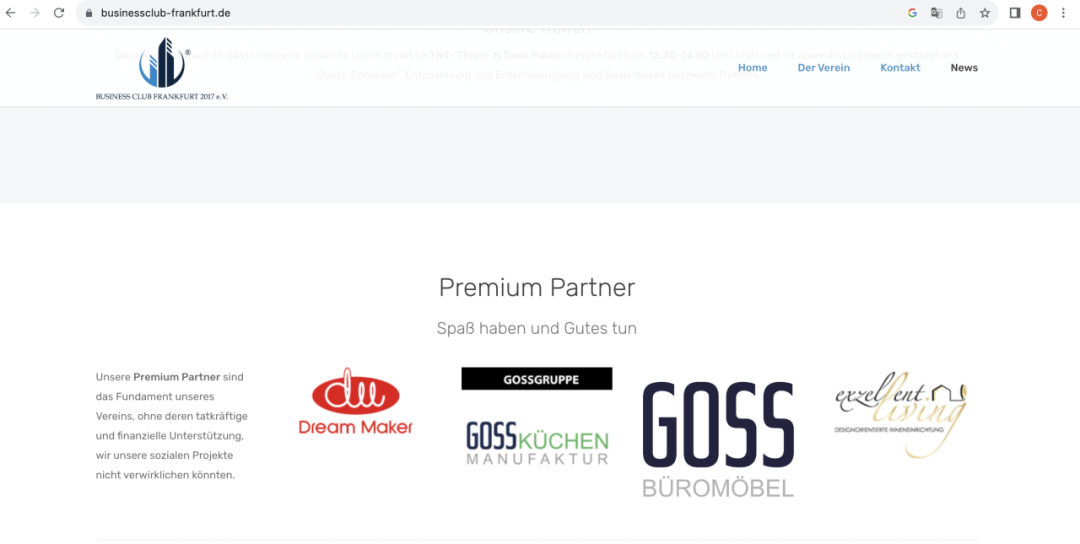
Task: Bookmark this page with star icon
Action: pyautogui.click(x=985, y=12)
